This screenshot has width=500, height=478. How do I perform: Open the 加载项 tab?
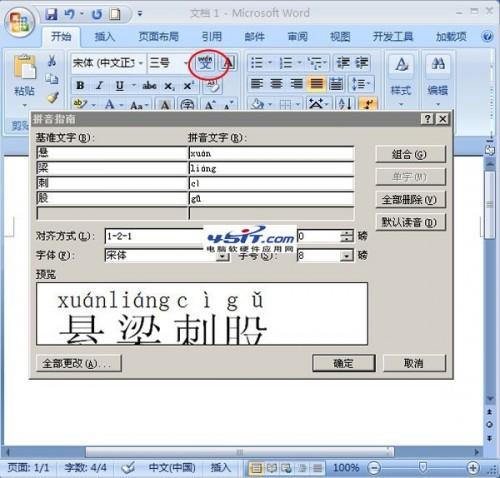(451, 36)
